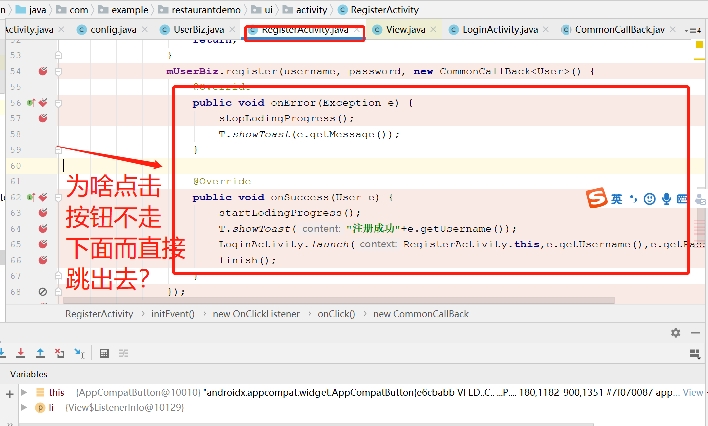Click the Restore Layout icon below gear
Image resolution: width=708 pixels, height=426 pixels.
695,354
